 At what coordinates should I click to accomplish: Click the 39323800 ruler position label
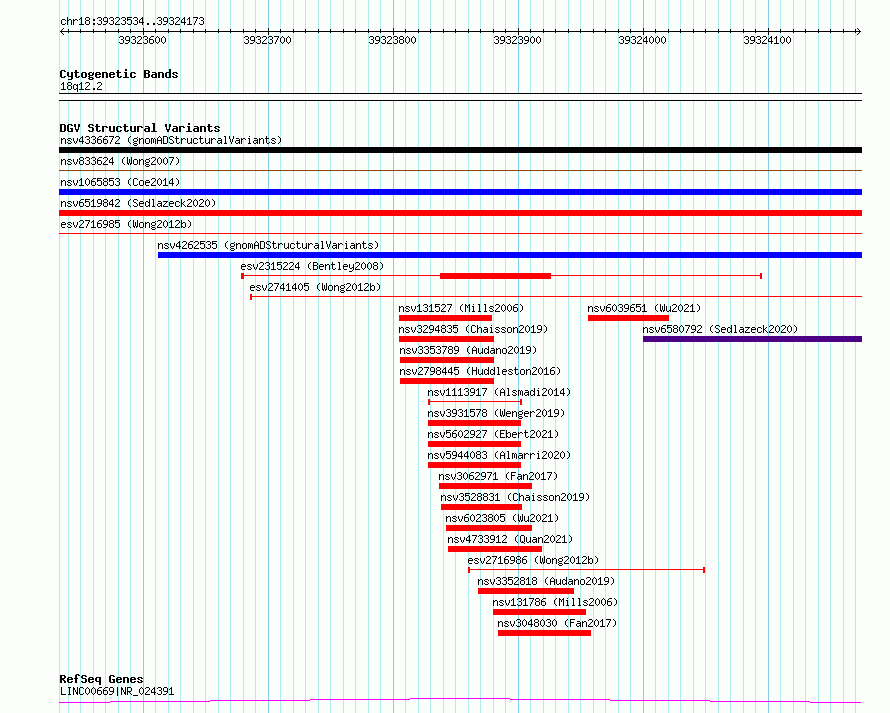pyautogui.click(x=392, y=40)
